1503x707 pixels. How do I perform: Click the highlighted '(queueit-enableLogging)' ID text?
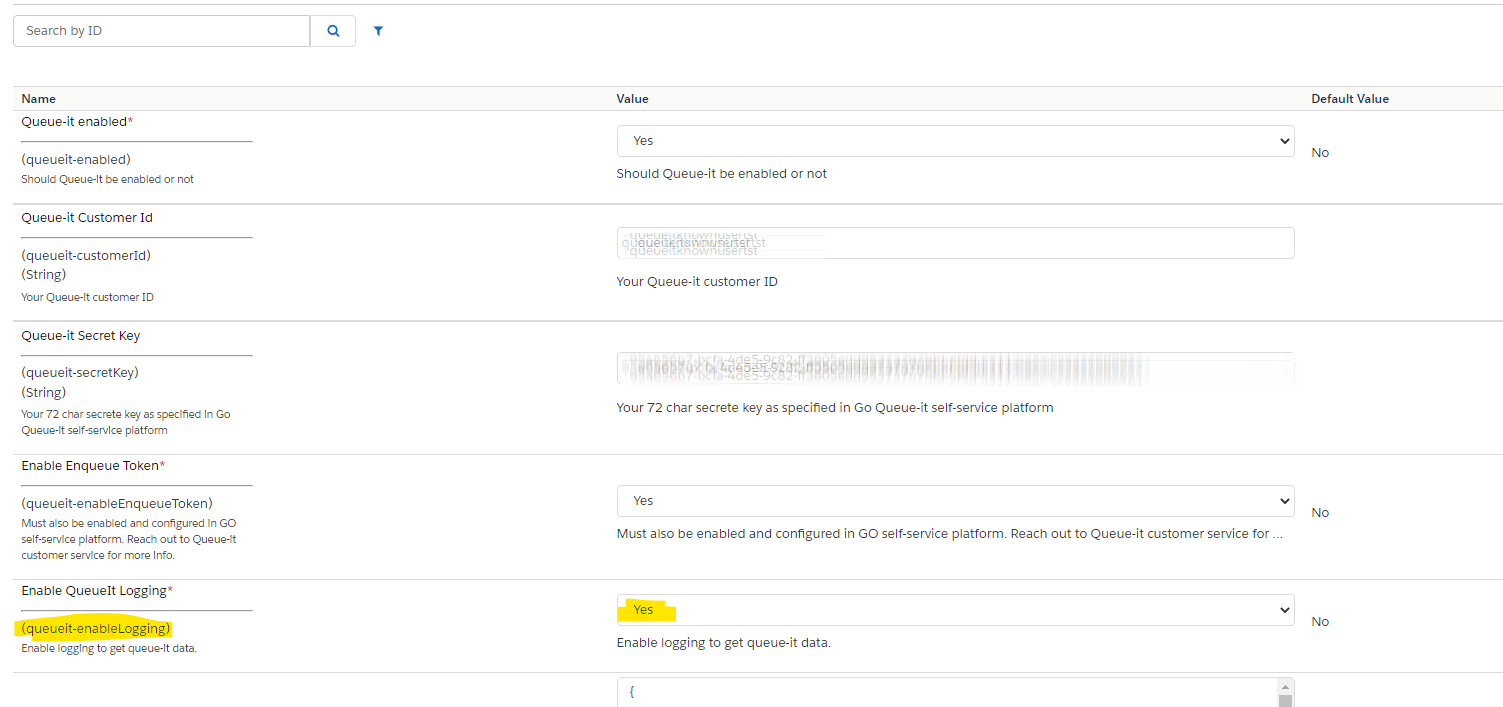[x=96, y=629]
